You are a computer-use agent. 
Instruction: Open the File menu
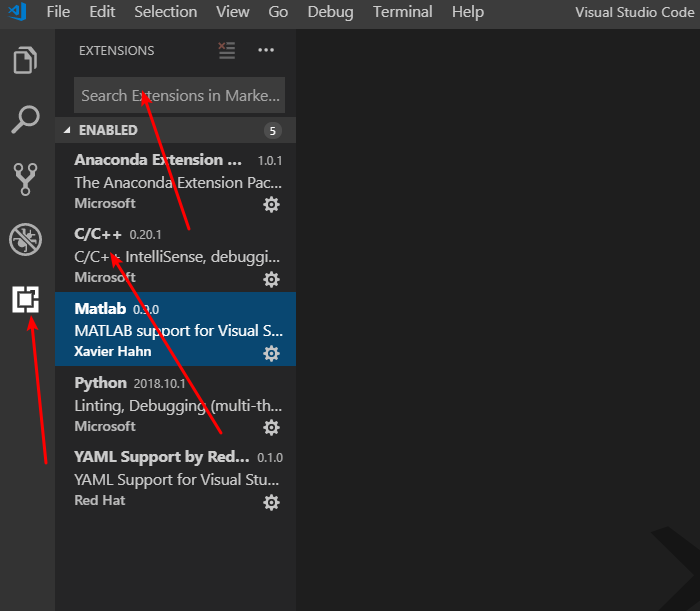tap(58, 12)
